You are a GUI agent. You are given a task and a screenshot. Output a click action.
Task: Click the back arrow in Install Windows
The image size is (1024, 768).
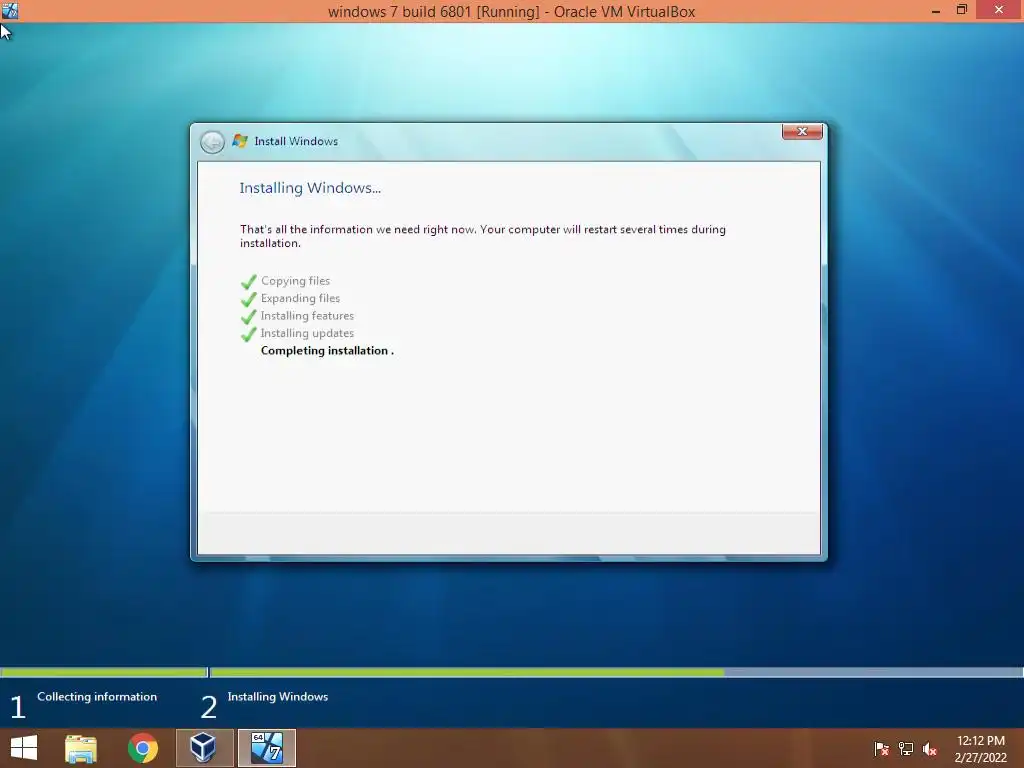(x=212, y=142)
